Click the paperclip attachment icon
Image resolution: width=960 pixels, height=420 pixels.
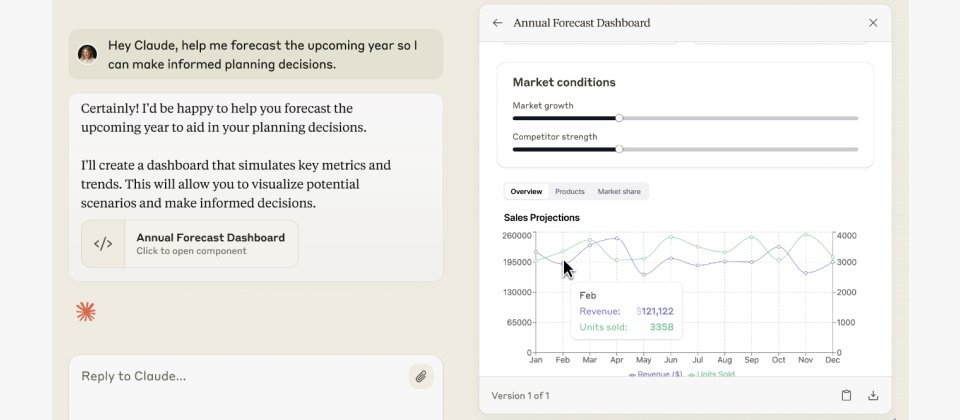[421, 377]
